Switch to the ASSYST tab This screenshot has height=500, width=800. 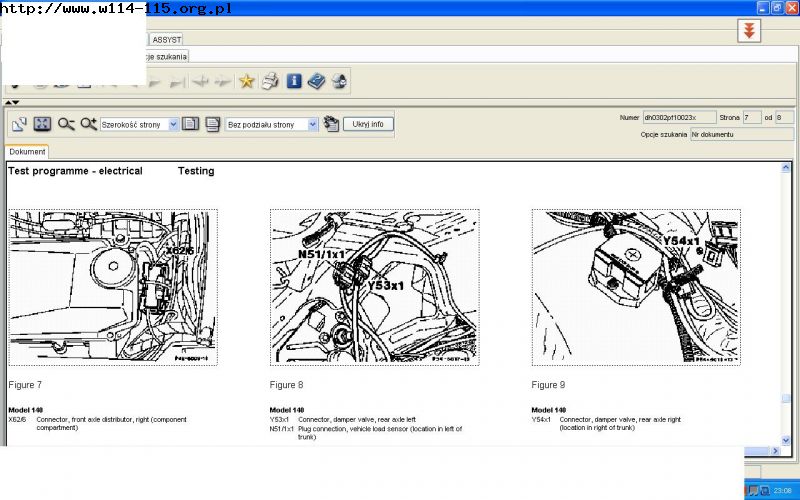tap(166, 39)
